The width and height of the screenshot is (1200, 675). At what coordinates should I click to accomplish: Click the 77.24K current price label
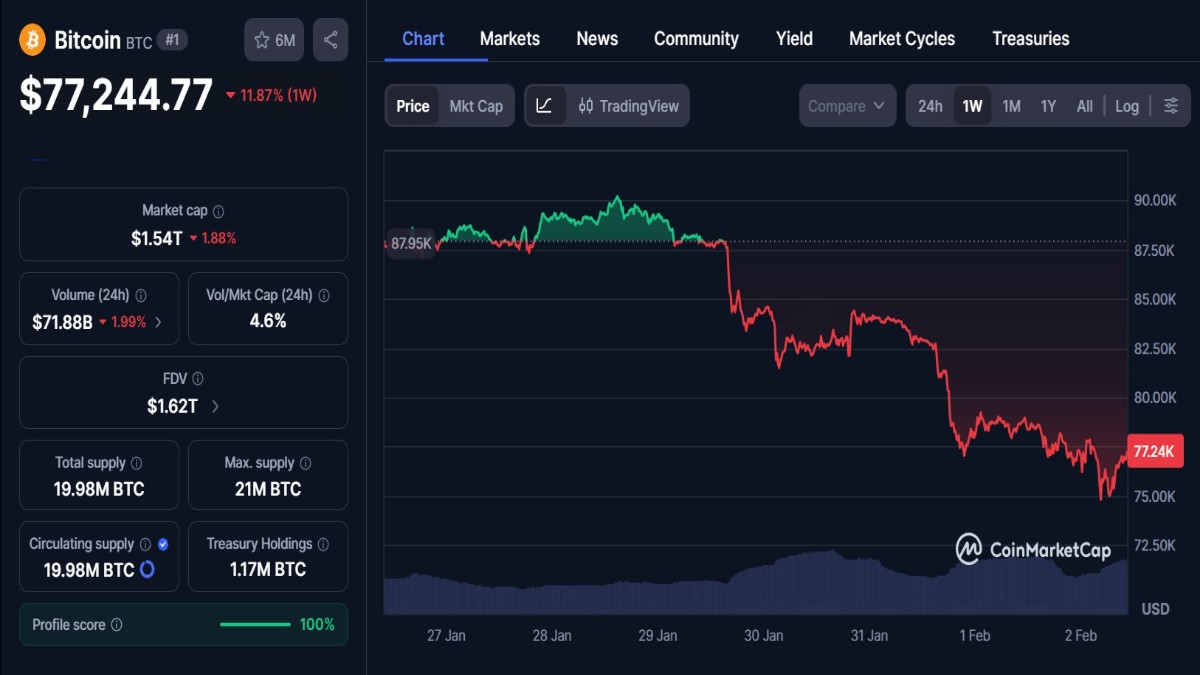(x=1155, y=452)
